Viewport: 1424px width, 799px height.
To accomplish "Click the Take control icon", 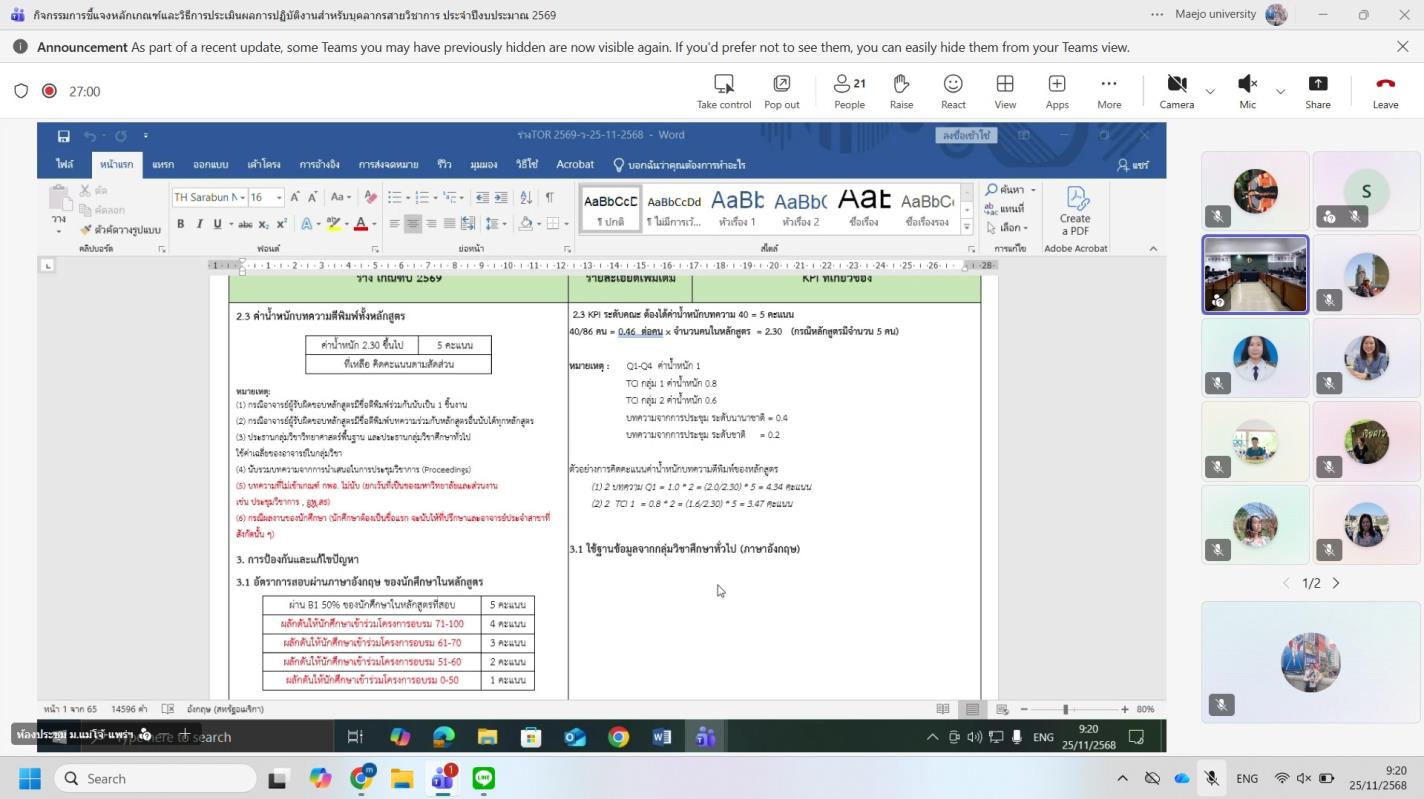I will (723, 84).
